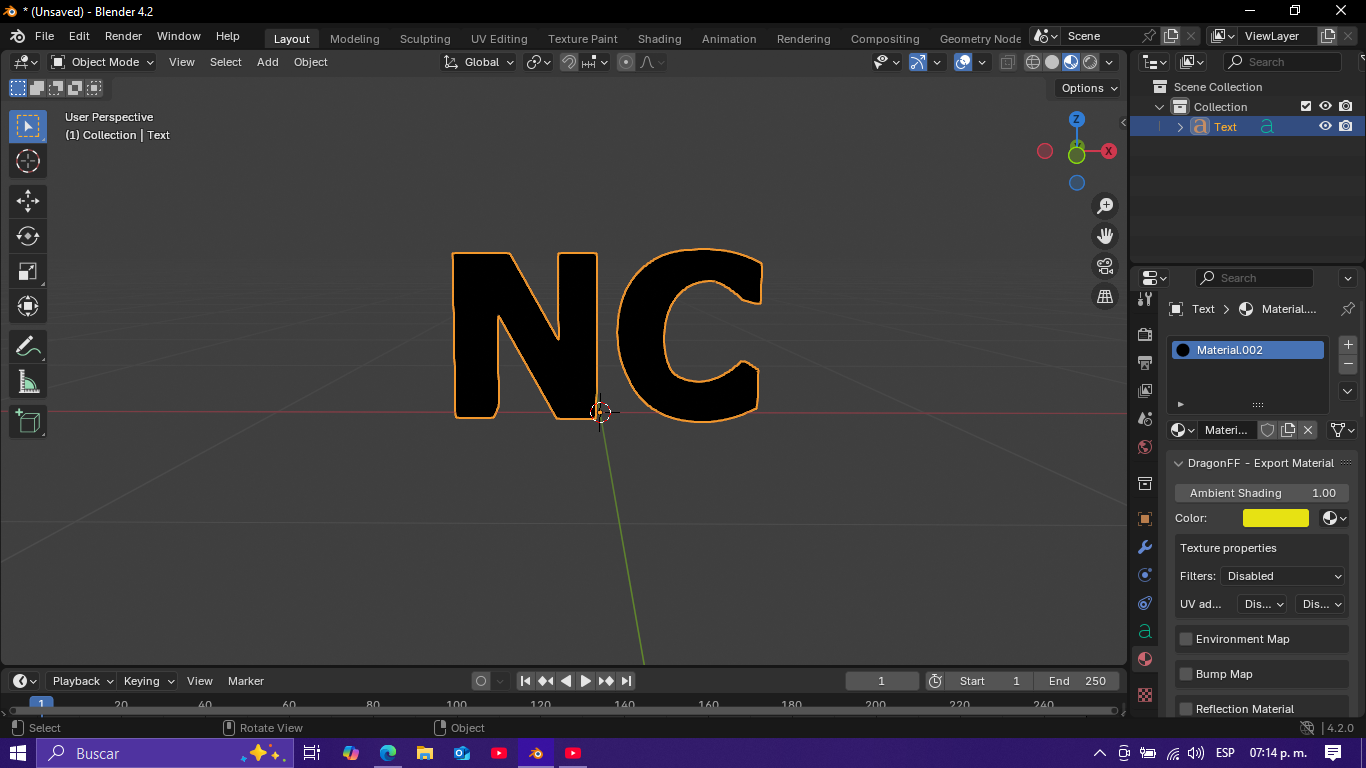Disable Text object in renders camera icon
Viewport: 1366px width, 768px height.
1346,127
